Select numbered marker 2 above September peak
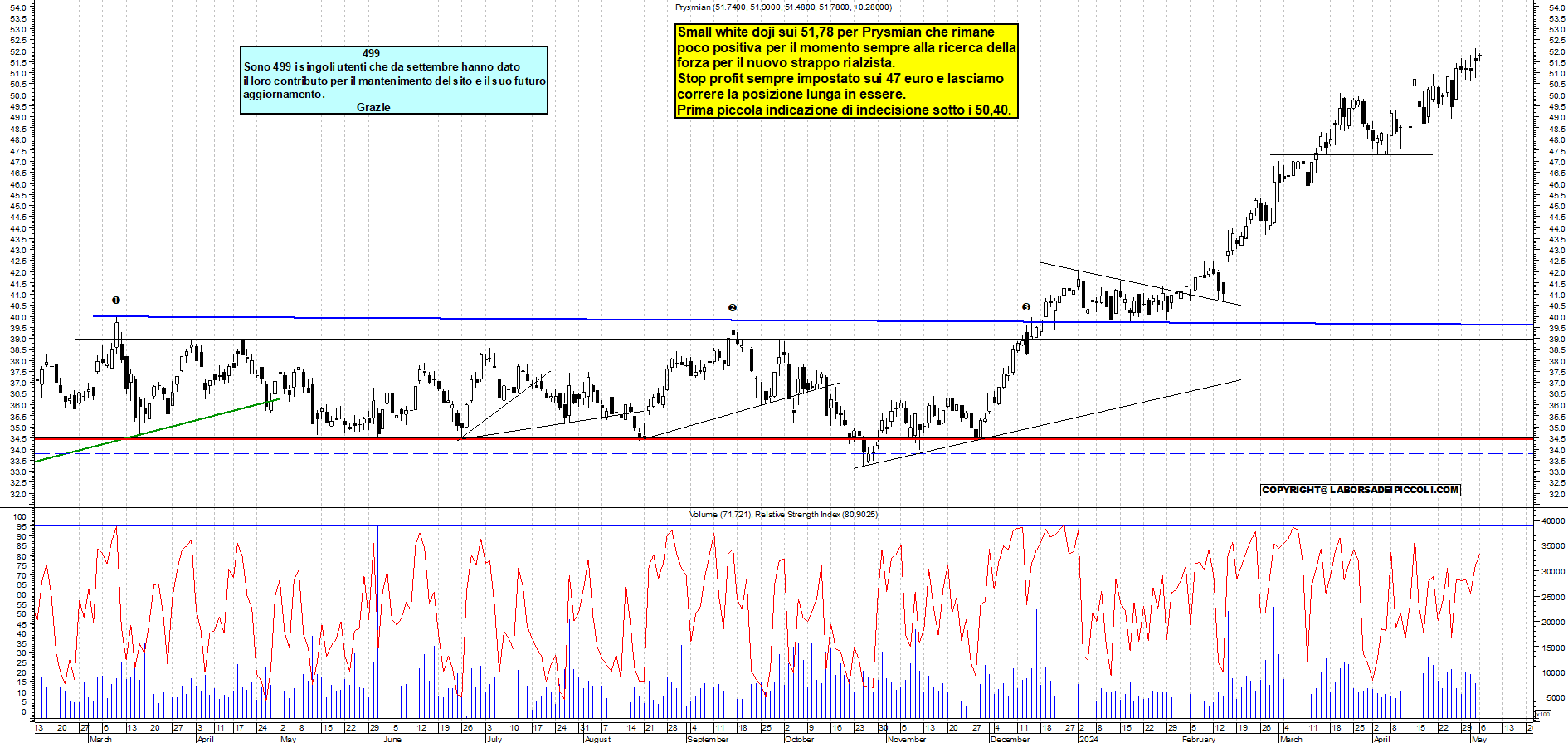The height and width of the screenshot is (743, 1568). click(x=733, y=307)
